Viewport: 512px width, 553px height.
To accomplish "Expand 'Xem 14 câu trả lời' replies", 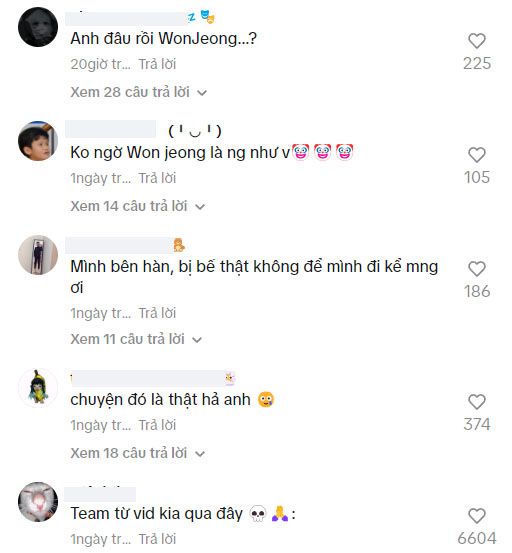I will tap(138, 206).
